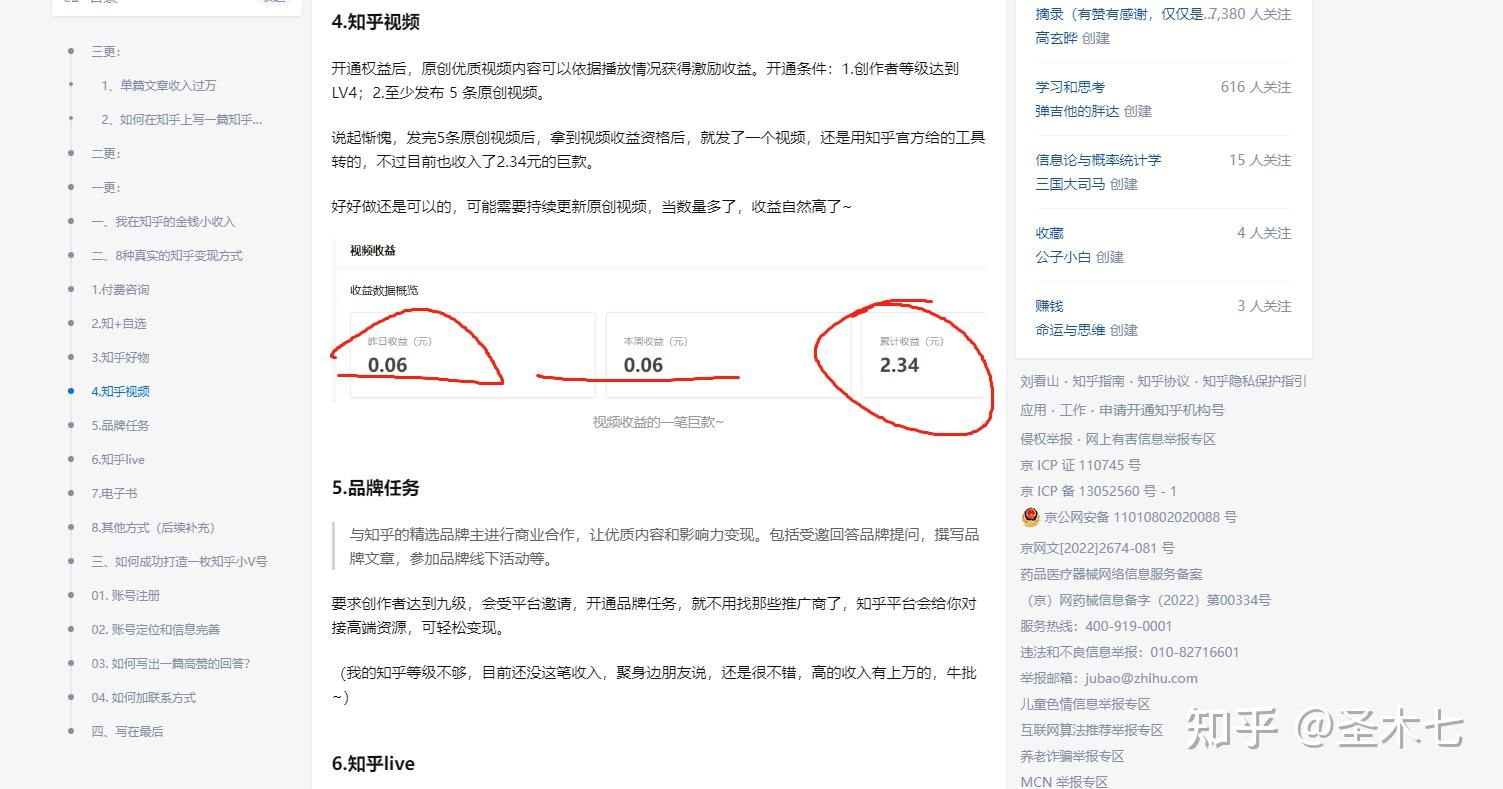Open the 知乎协议 footer link
Viewport: 1503px width, 789px height.
[1165, 381]
